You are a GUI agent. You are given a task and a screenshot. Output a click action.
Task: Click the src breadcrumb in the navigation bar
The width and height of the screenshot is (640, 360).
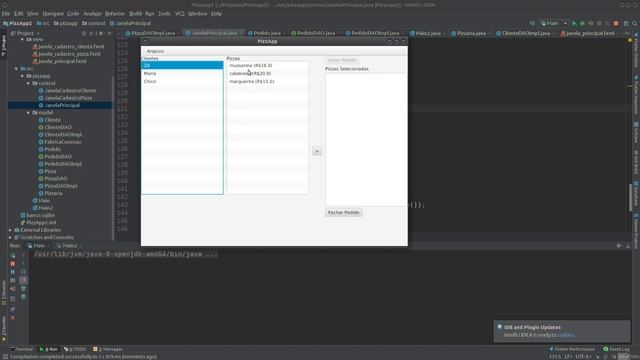click(x=43, y=24)
